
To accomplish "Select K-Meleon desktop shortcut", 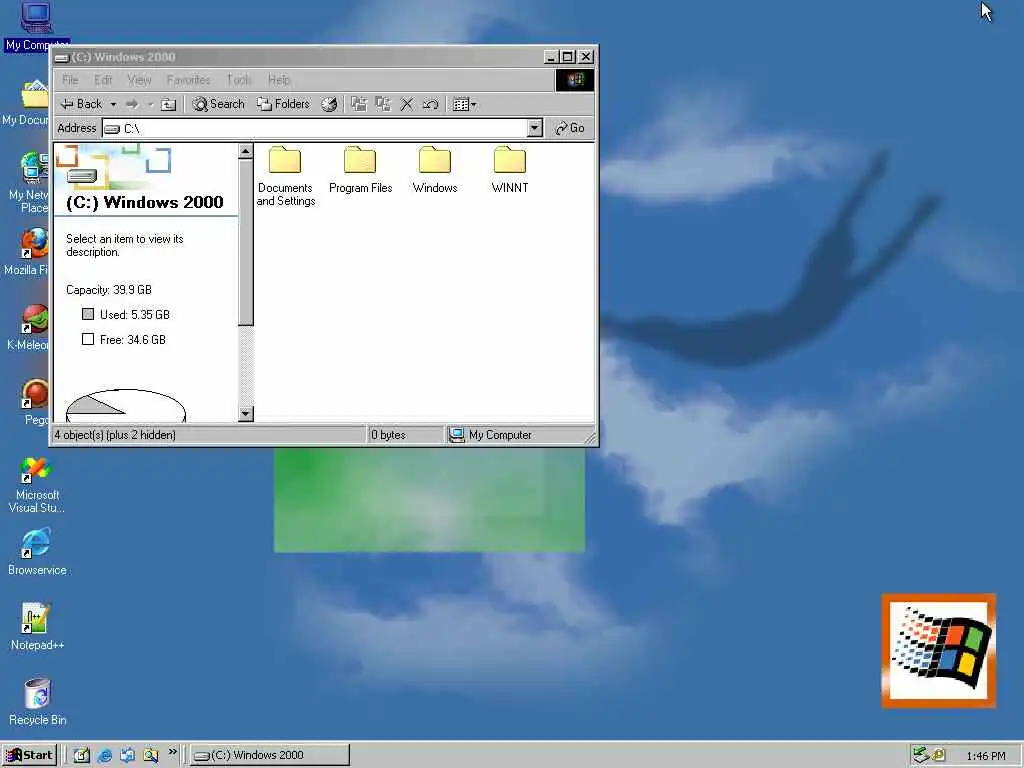I will [x=27, y=327].
